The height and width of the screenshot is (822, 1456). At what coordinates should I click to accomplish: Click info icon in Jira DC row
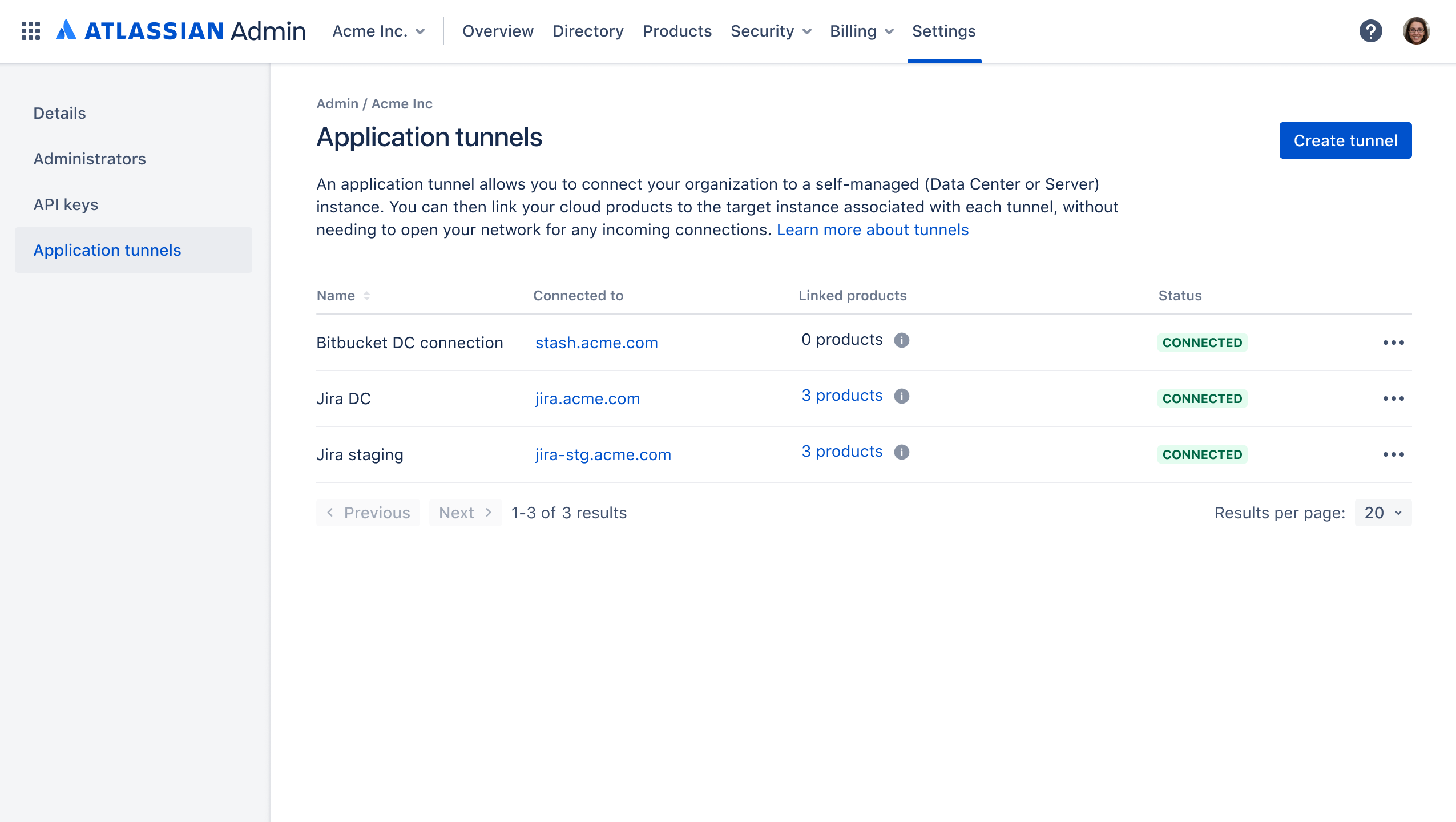click(902, 396)
